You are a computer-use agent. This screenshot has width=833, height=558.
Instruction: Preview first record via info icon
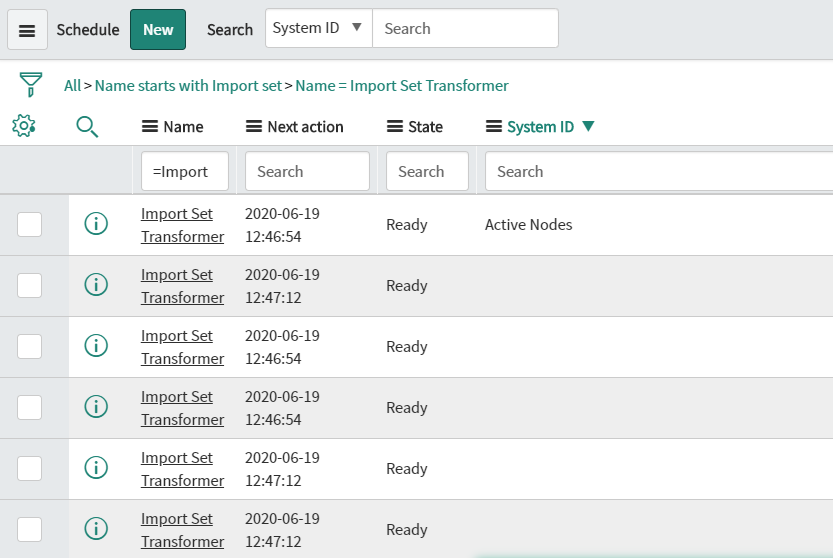[x=96, y=223]
